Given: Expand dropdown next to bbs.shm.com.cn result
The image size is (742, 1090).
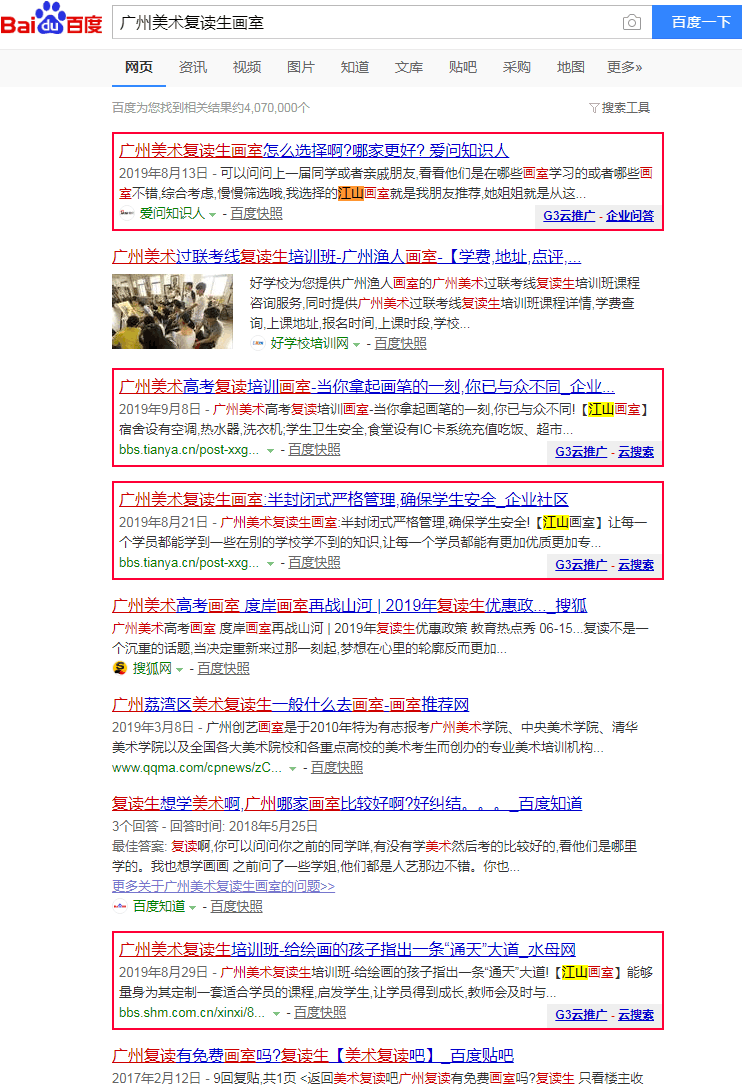Looking at the screenshot, I should [276, 1014].
